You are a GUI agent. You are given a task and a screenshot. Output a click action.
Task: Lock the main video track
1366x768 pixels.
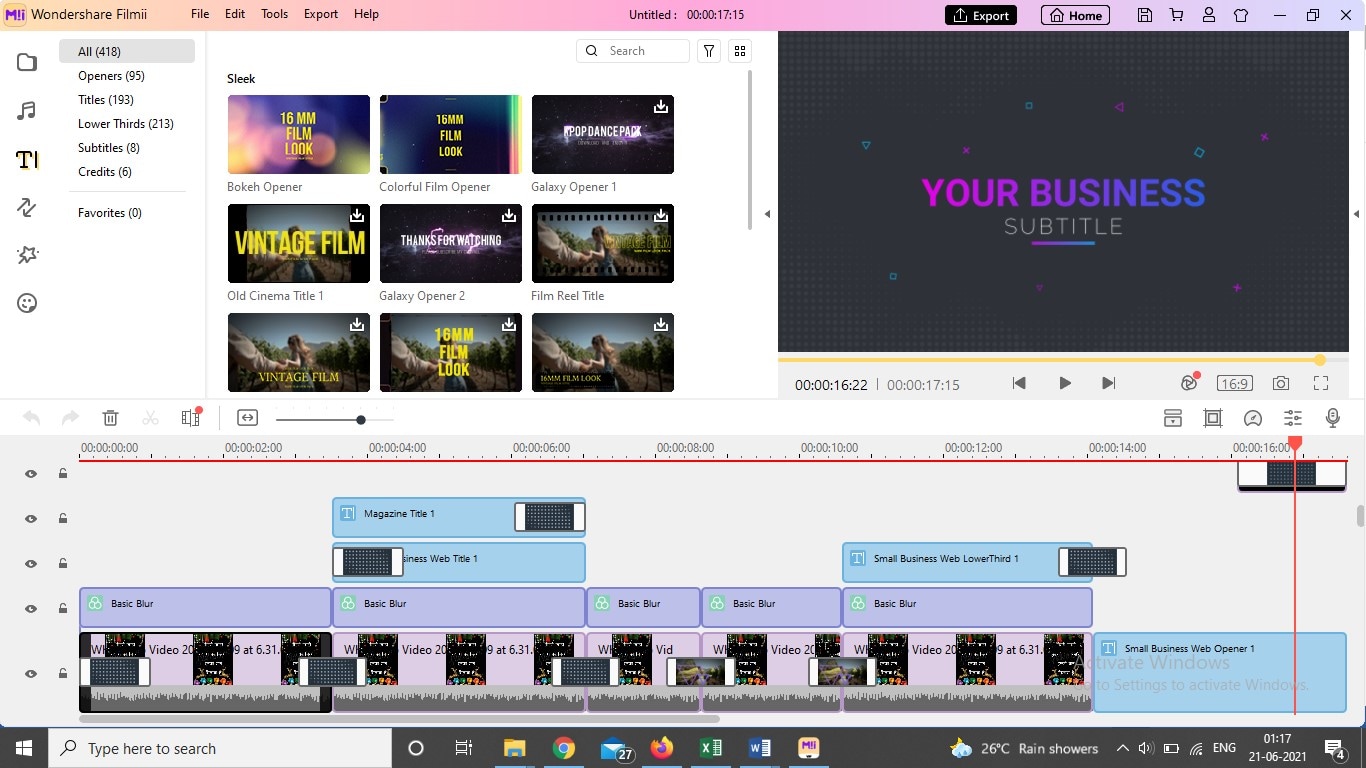click(x=63, y=674)
